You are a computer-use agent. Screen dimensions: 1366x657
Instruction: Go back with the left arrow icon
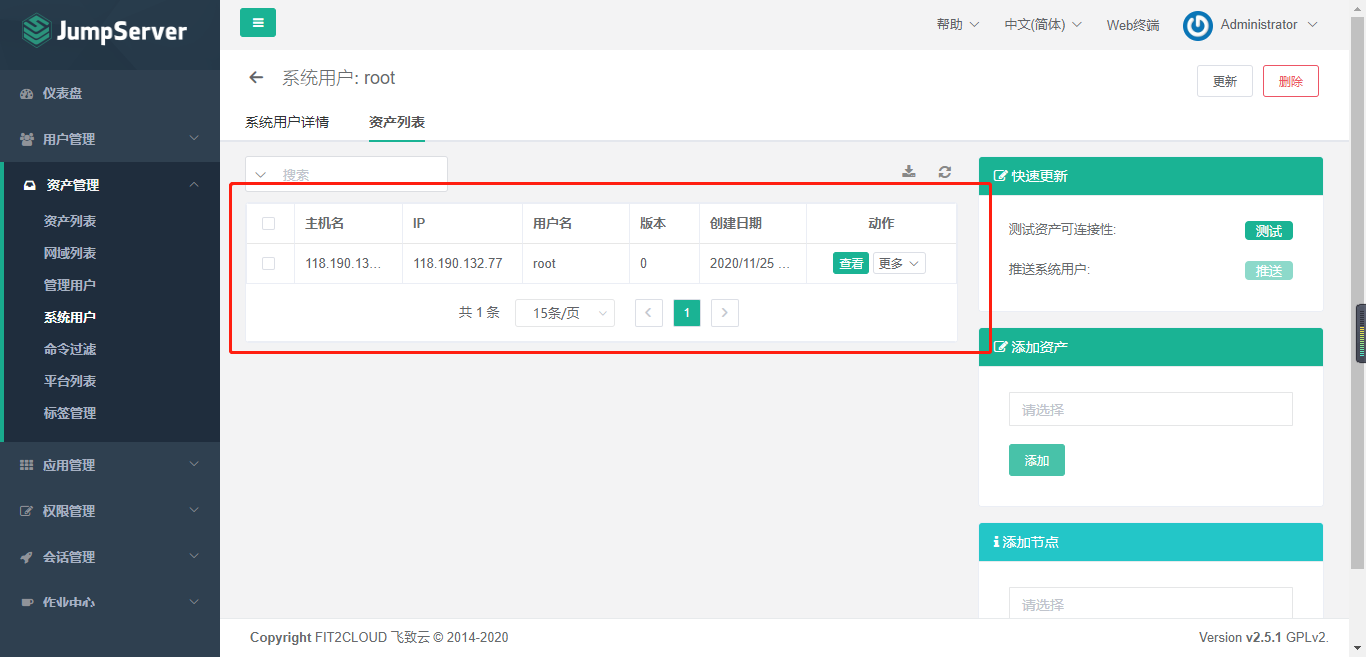pyautogui.click(x=256, y=78)
